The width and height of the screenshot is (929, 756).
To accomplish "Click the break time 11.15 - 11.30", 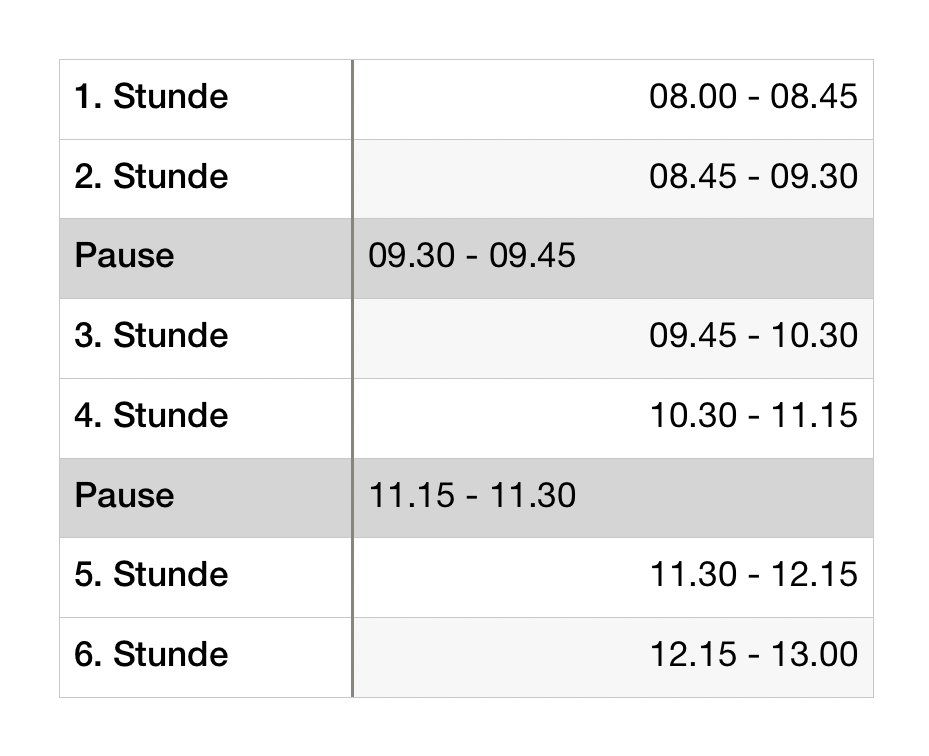I will coord(472,496).
